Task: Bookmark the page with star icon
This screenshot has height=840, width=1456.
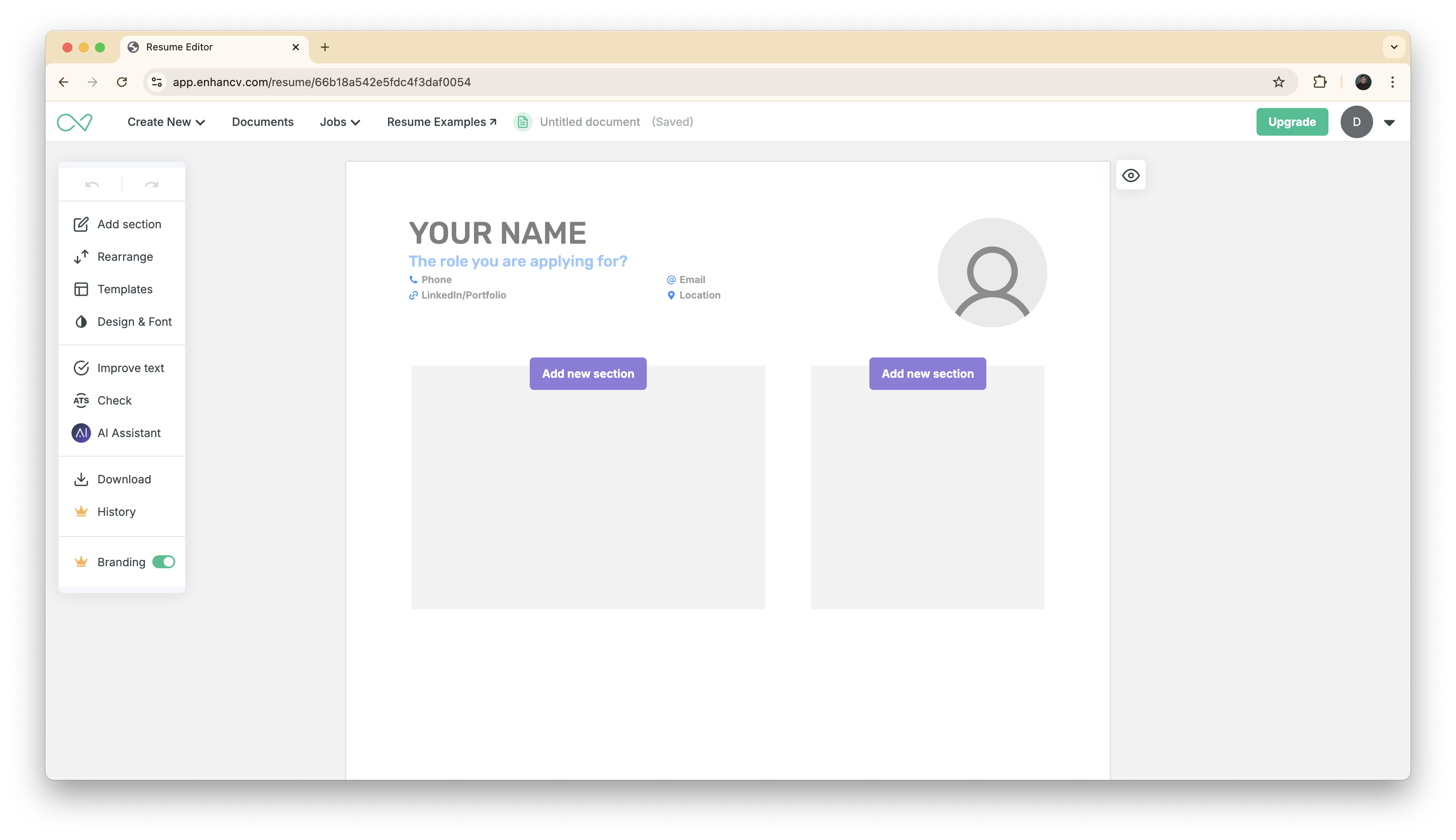Action: click(x=1278, y=82)
